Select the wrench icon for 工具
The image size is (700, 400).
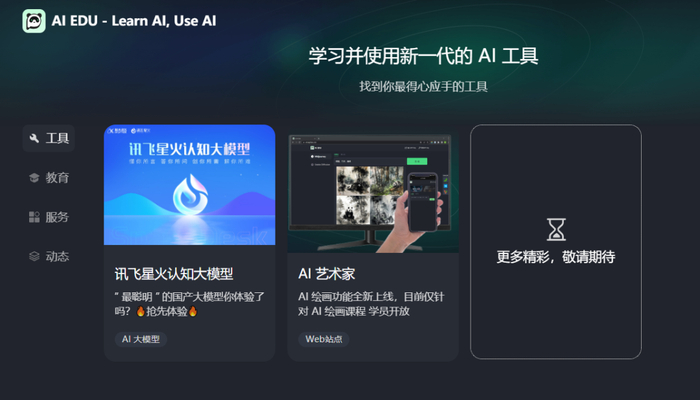34,138
